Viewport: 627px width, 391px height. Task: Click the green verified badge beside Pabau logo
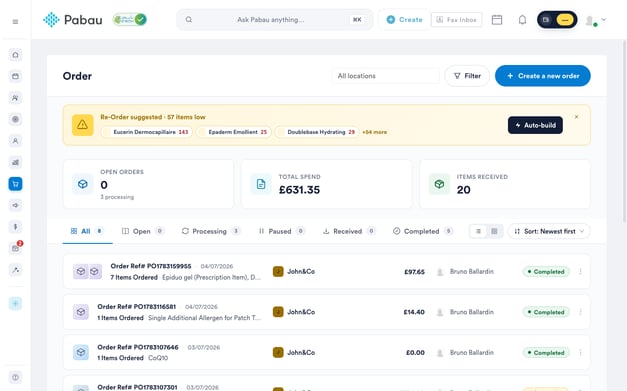[x=130, y=19]
